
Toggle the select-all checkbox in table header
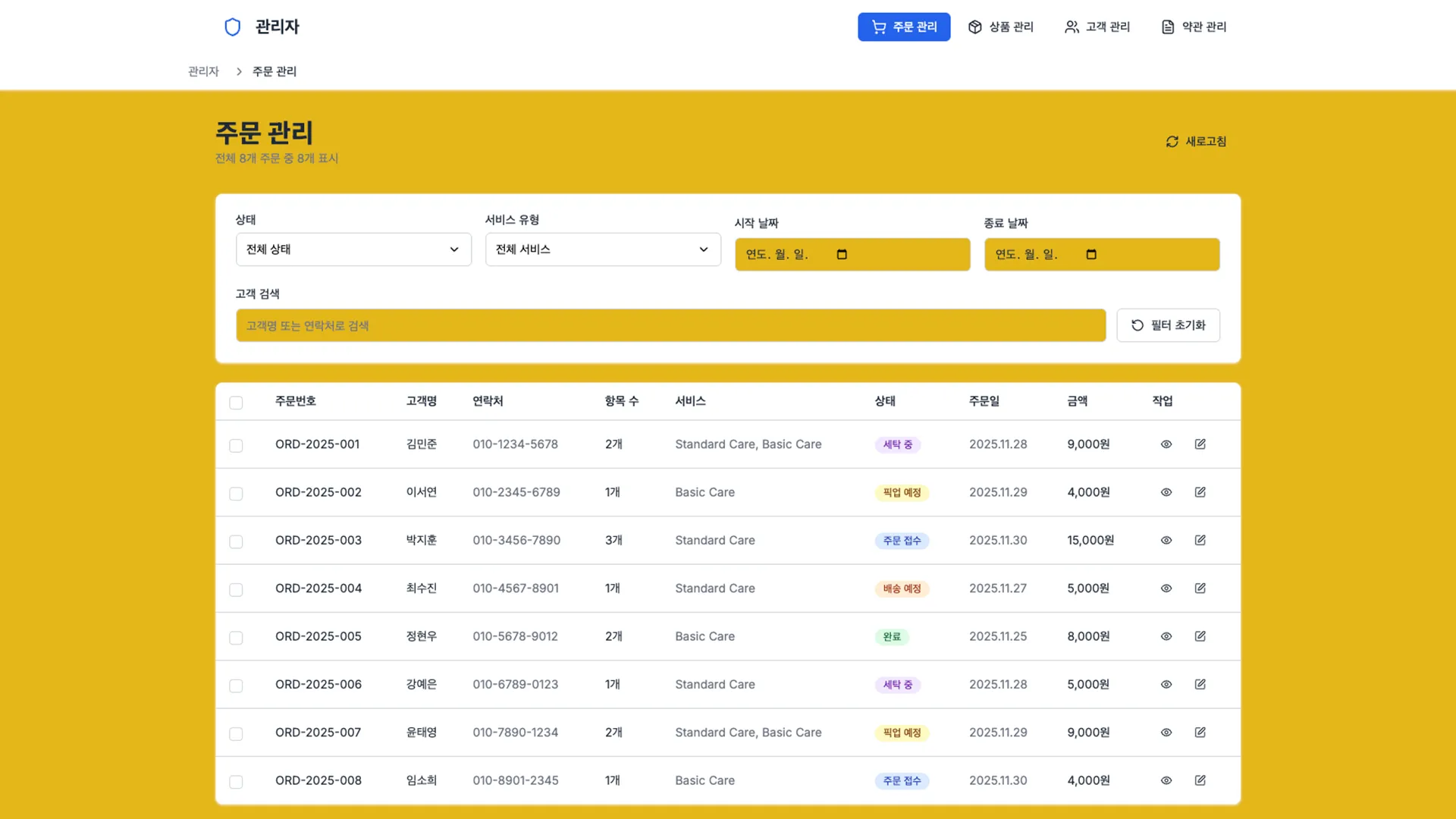[236, 403]
